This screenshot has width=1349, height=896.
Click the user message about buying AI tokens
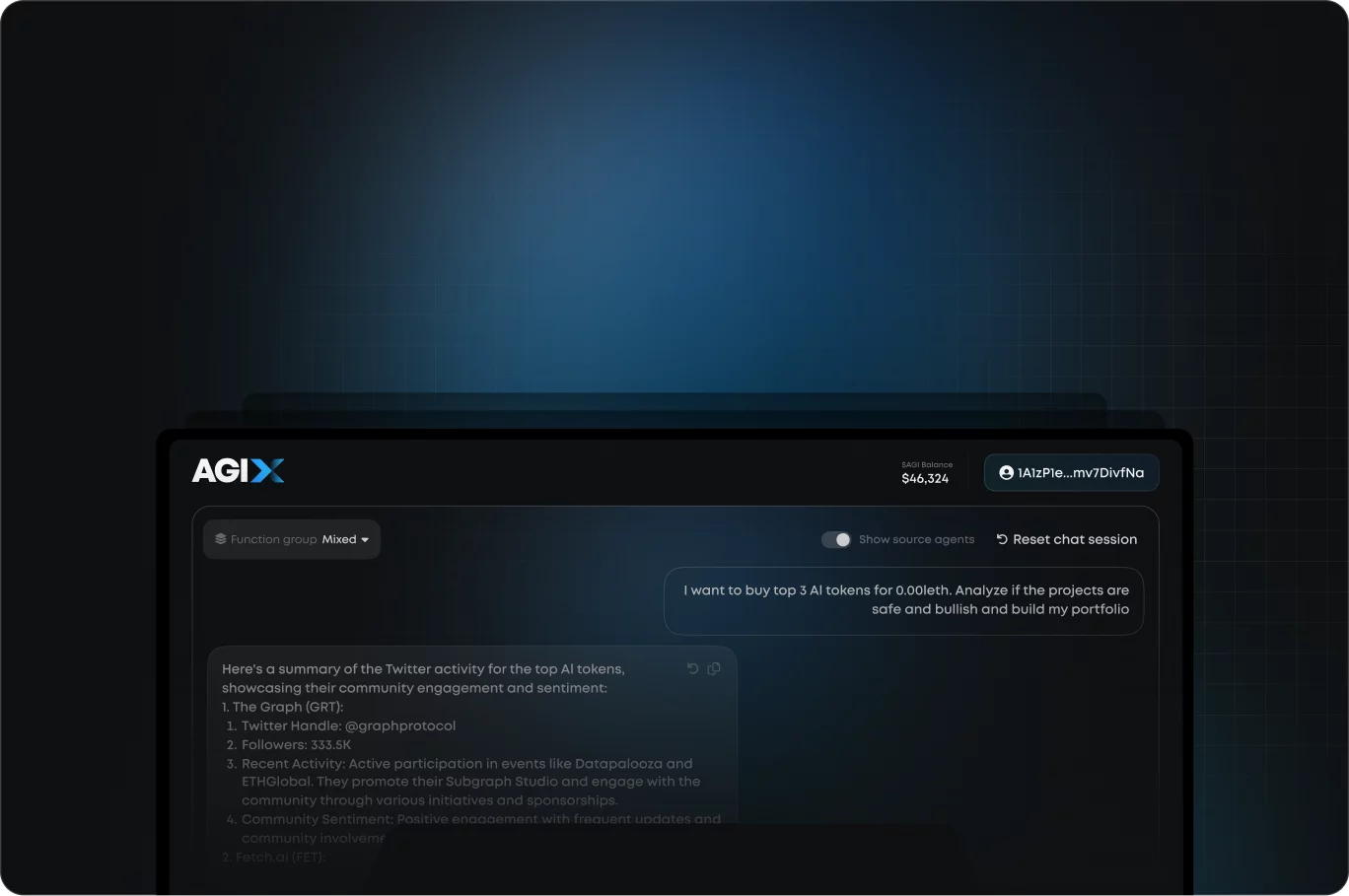coord(903,599)
